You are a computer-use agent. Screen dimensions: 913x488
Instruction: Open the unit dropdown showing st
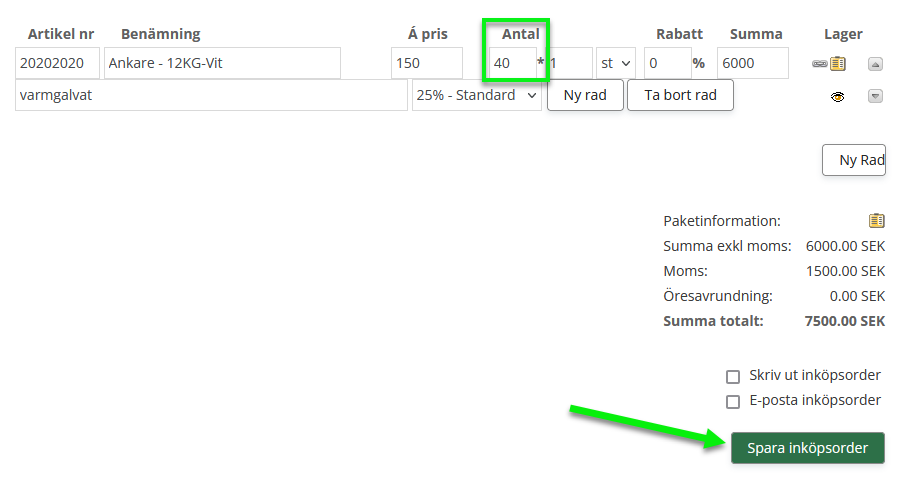[616, 63]
